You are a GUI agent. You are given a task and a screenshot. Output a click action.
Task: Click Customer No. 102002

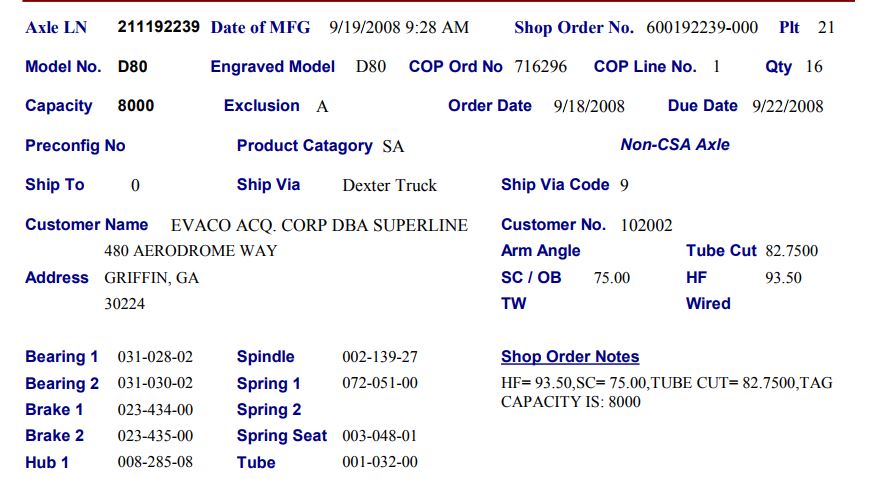click(646, 225)
